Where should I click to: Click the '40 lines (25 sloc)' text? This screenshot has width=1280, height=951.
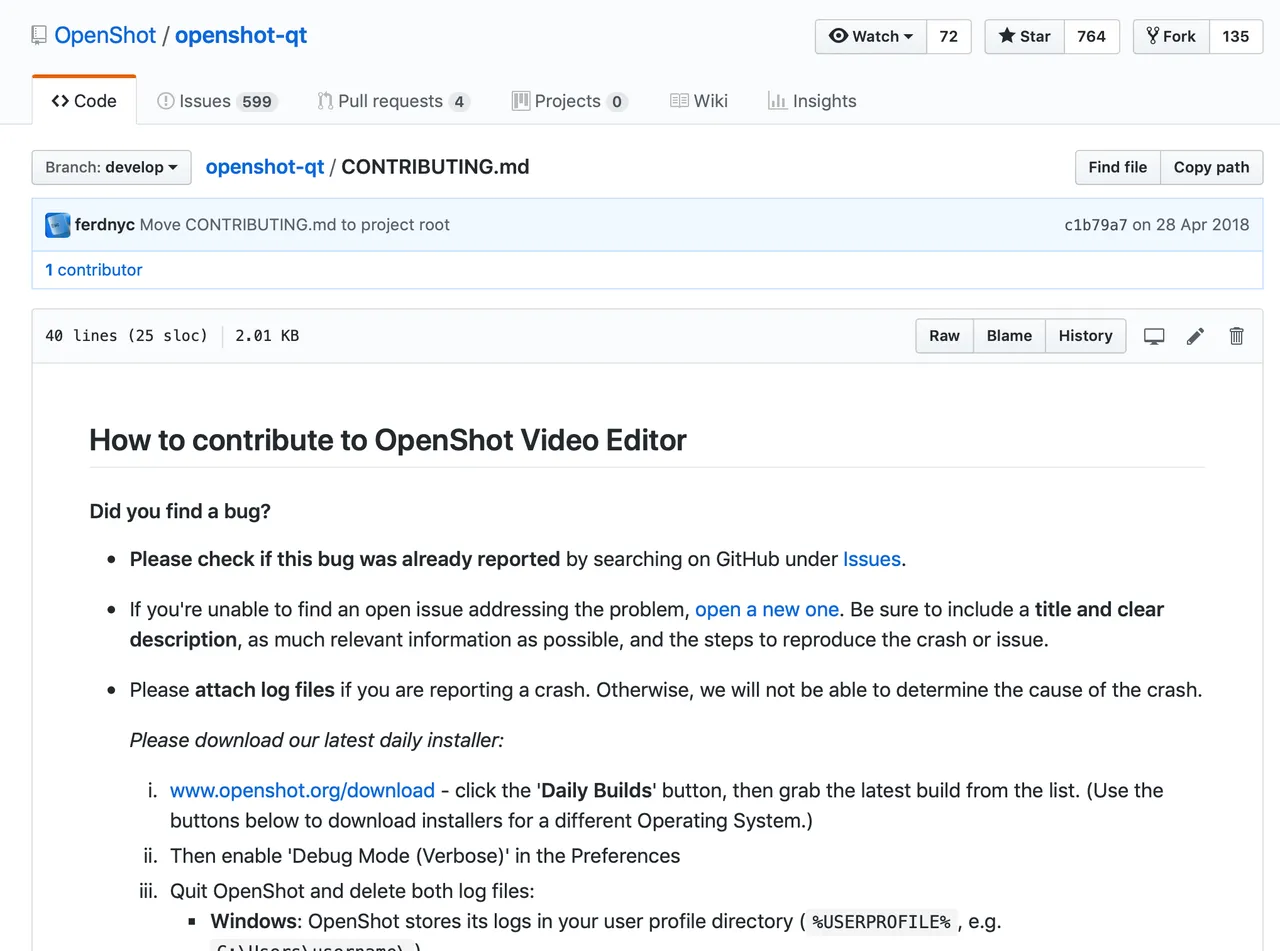click(126, 336)
